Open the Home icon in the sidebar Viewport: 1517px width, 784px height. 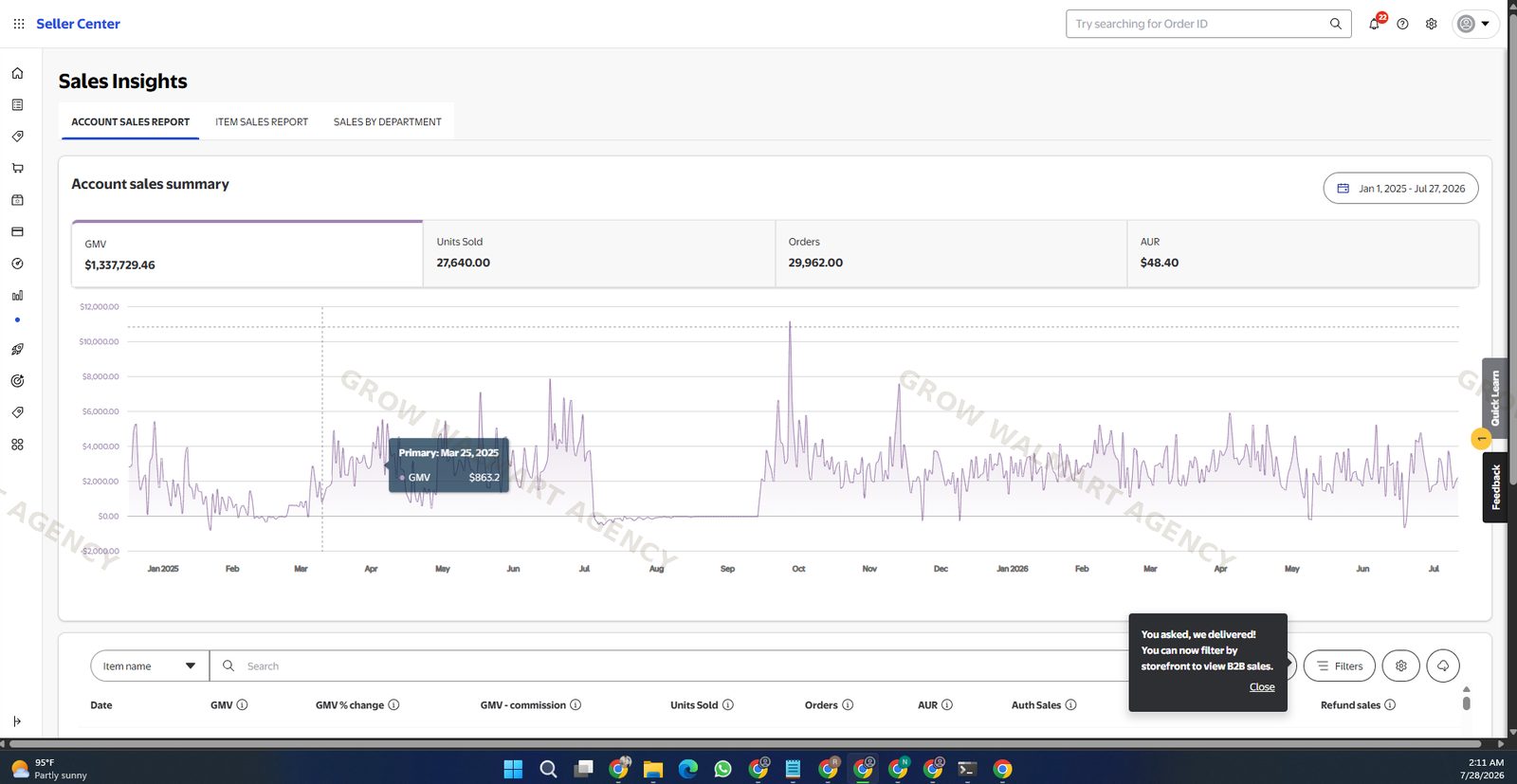(x=17, y=73)
